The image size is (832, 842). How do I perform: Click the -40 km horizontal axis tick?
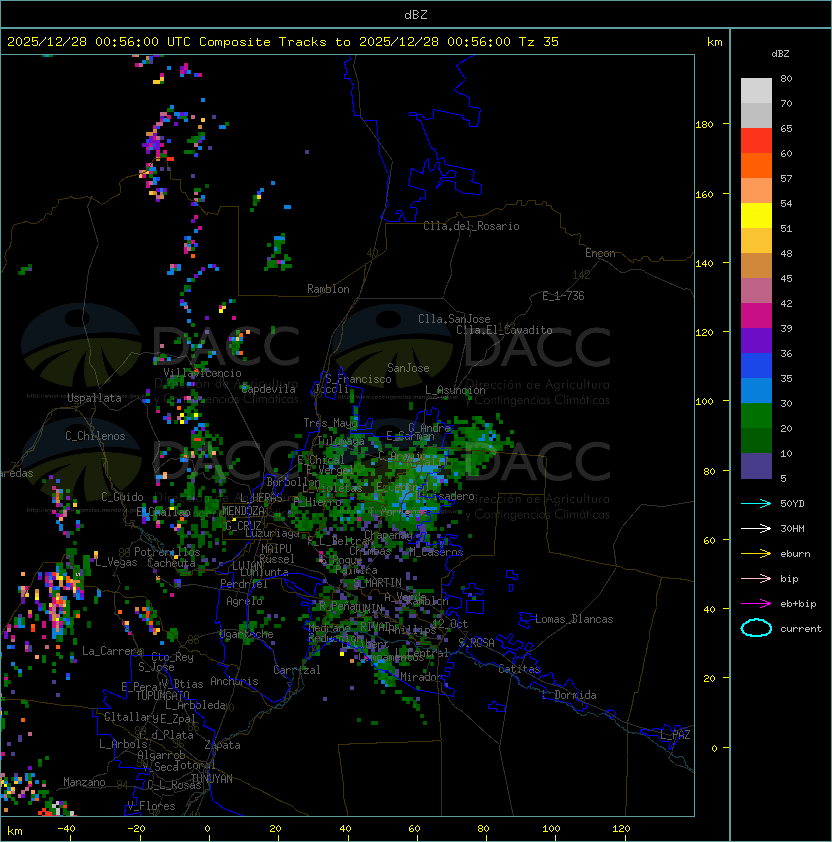(x=66, y=829)
